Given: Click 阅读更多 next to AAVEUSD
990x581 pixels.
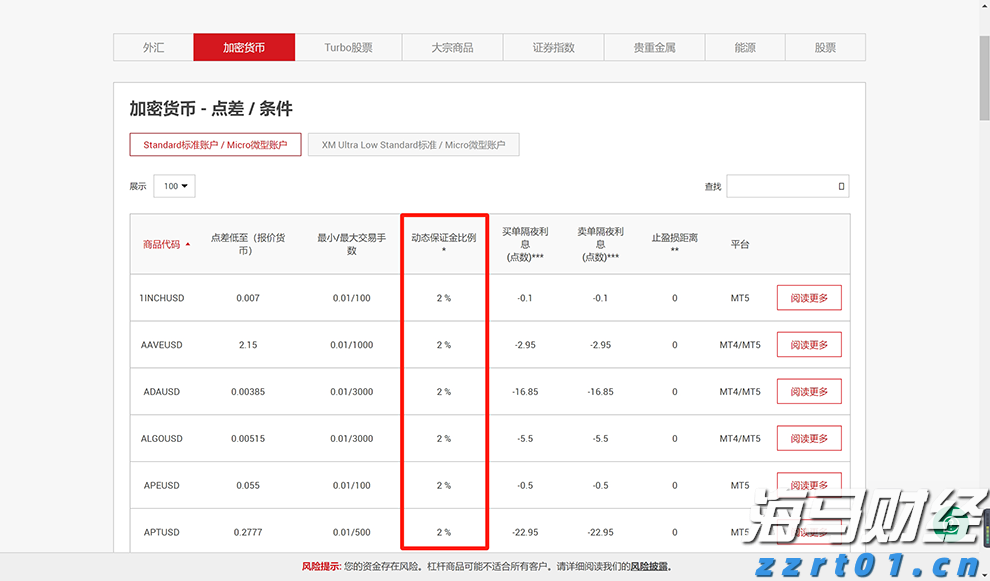Looking at the screenshot, I should [x=809, y=344].
